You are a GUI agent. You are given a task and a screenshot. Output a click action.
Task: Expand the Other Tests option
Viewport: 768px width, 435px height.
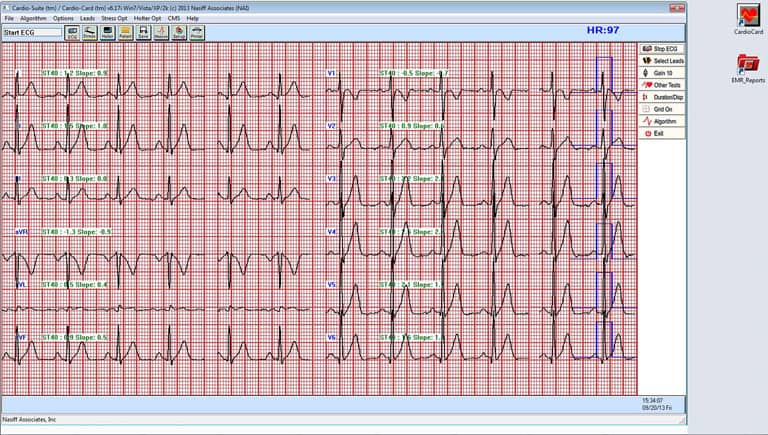pos(662,85)
